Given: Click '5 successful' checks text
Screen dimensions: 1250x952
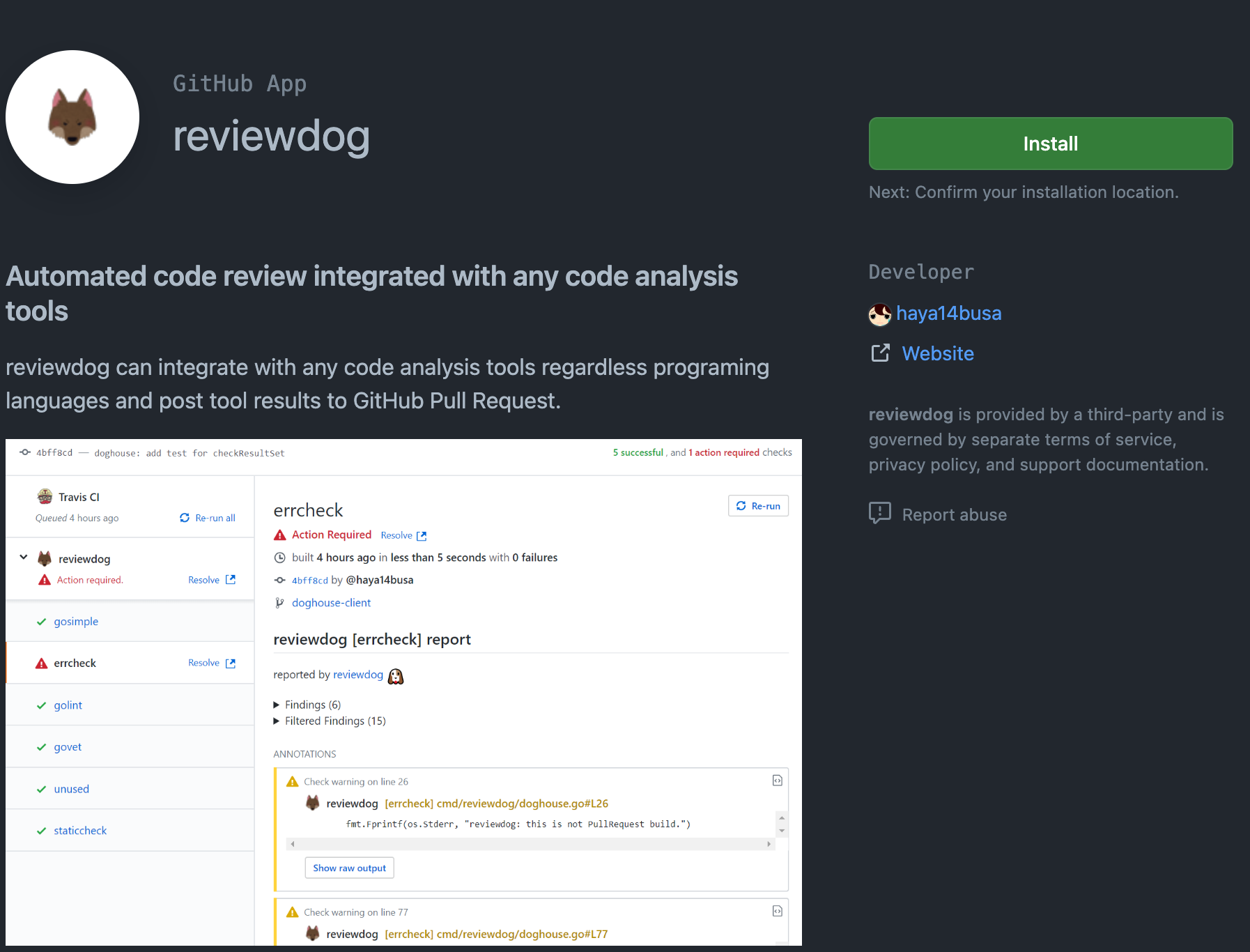Looking at the screenshot, I should point(638,452).
